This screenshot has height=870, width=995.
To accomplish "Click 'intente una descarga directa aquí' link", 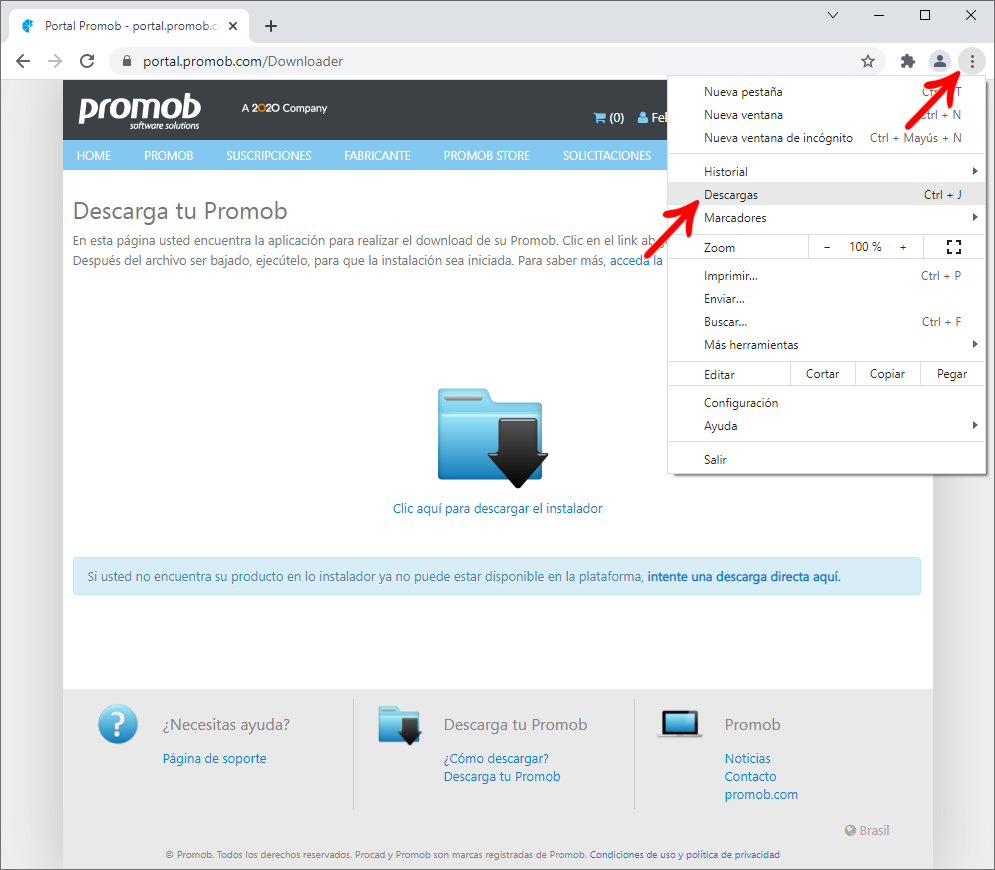I will [x=744, y=577].
